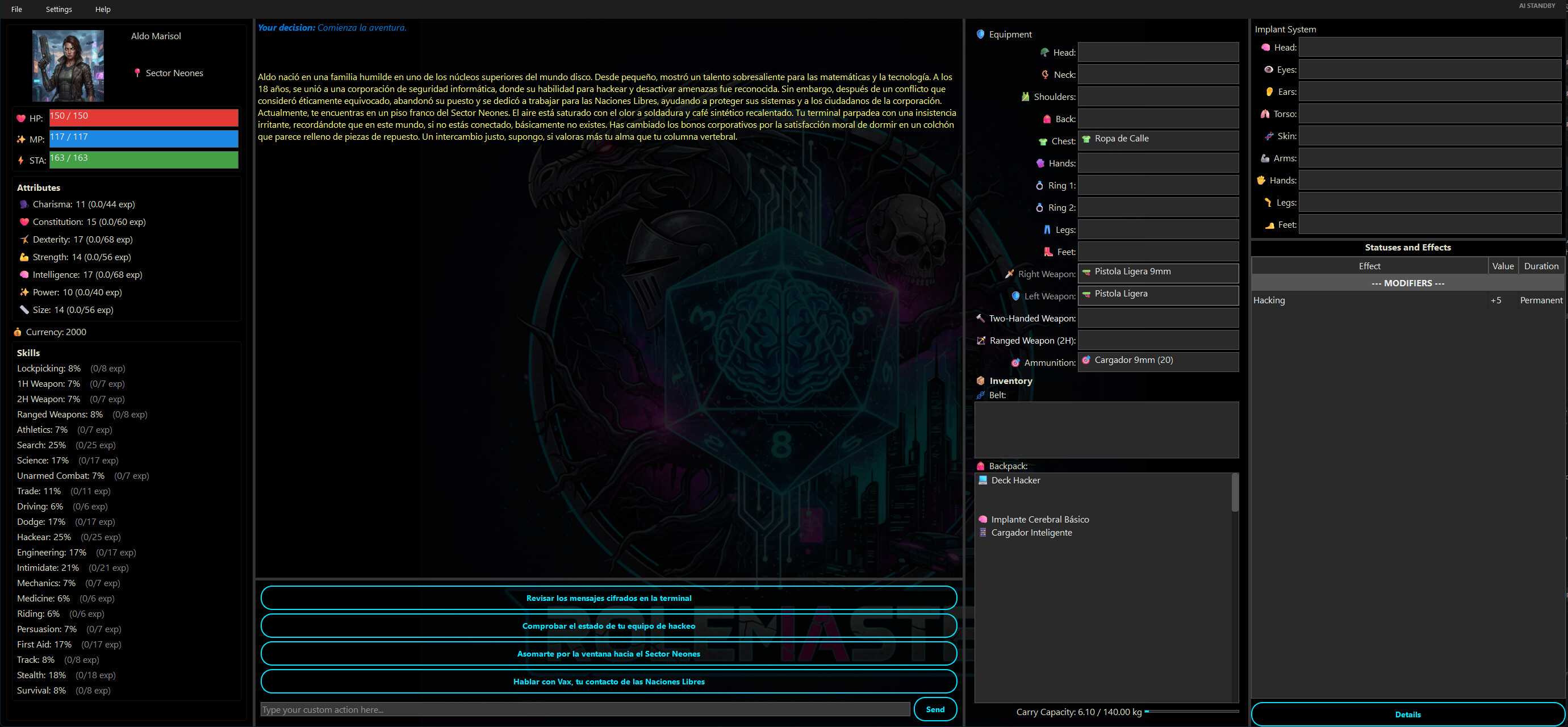The height and width of the screenshot is (727, 1568).
Task: Click the Belt icon in the Inventory section
Action: 981,395
